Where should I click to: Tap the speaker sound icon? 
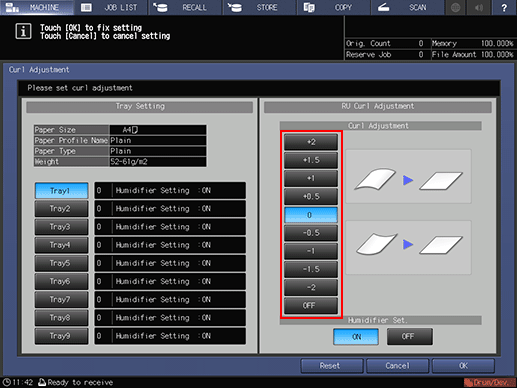tap(479, 7)
